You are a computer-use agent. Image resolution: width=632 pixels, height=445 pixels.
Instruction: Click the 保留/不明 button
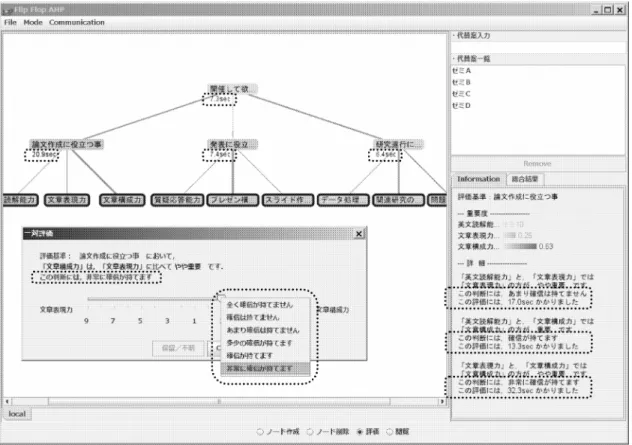click(178, 348)
